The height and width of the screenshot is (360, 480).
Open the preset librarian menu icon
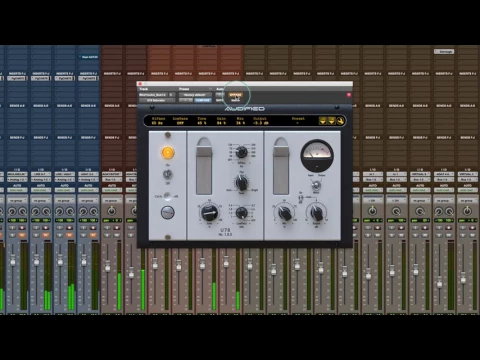[210, 89]
